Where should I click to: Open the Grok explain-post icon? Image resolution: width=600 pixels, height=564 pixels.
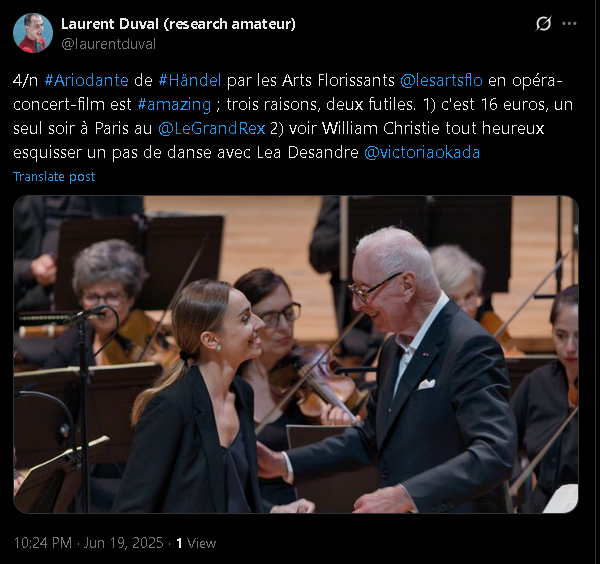[x=543, y=24]
